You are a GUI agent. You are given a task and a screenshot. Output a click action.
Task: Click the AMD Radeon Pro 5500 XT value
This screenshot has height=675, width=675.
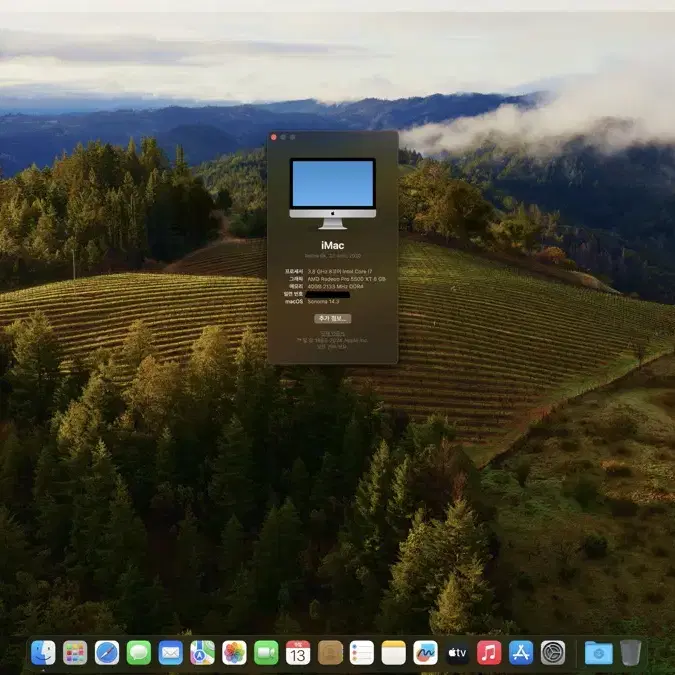[x=347, y=279]
